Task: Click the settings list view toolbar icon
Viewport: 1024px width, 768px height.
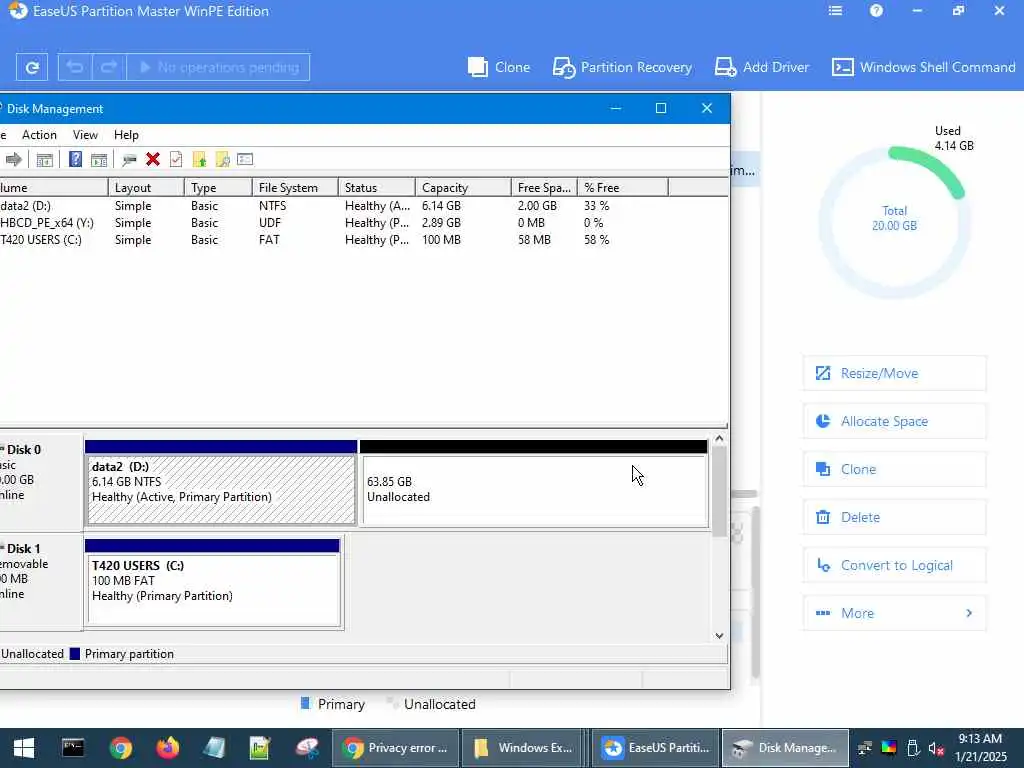Action: pyautogui.click(x=245, y=159)
